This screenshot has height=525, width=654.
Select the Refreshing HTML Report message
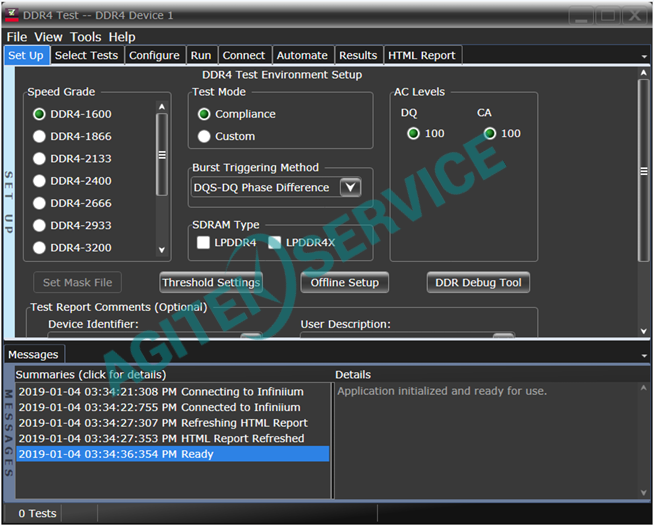tap(173, 423)
